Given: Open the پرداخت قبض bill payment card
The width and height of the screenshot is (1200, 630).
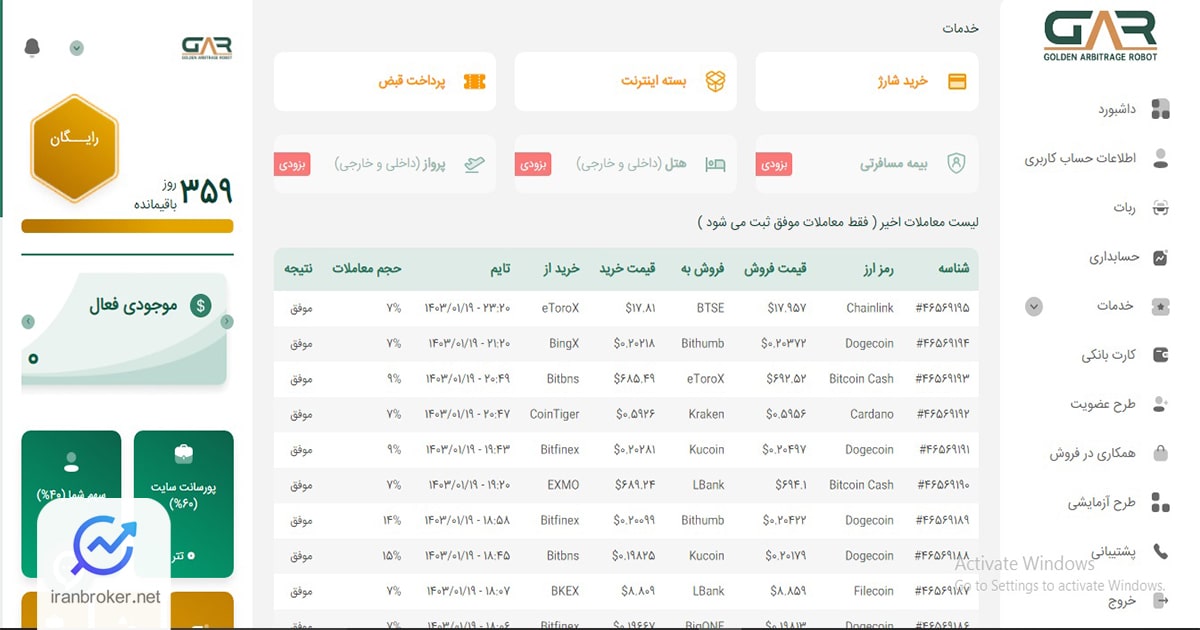Looking at the screenshot, I should [x=385, y=81].
